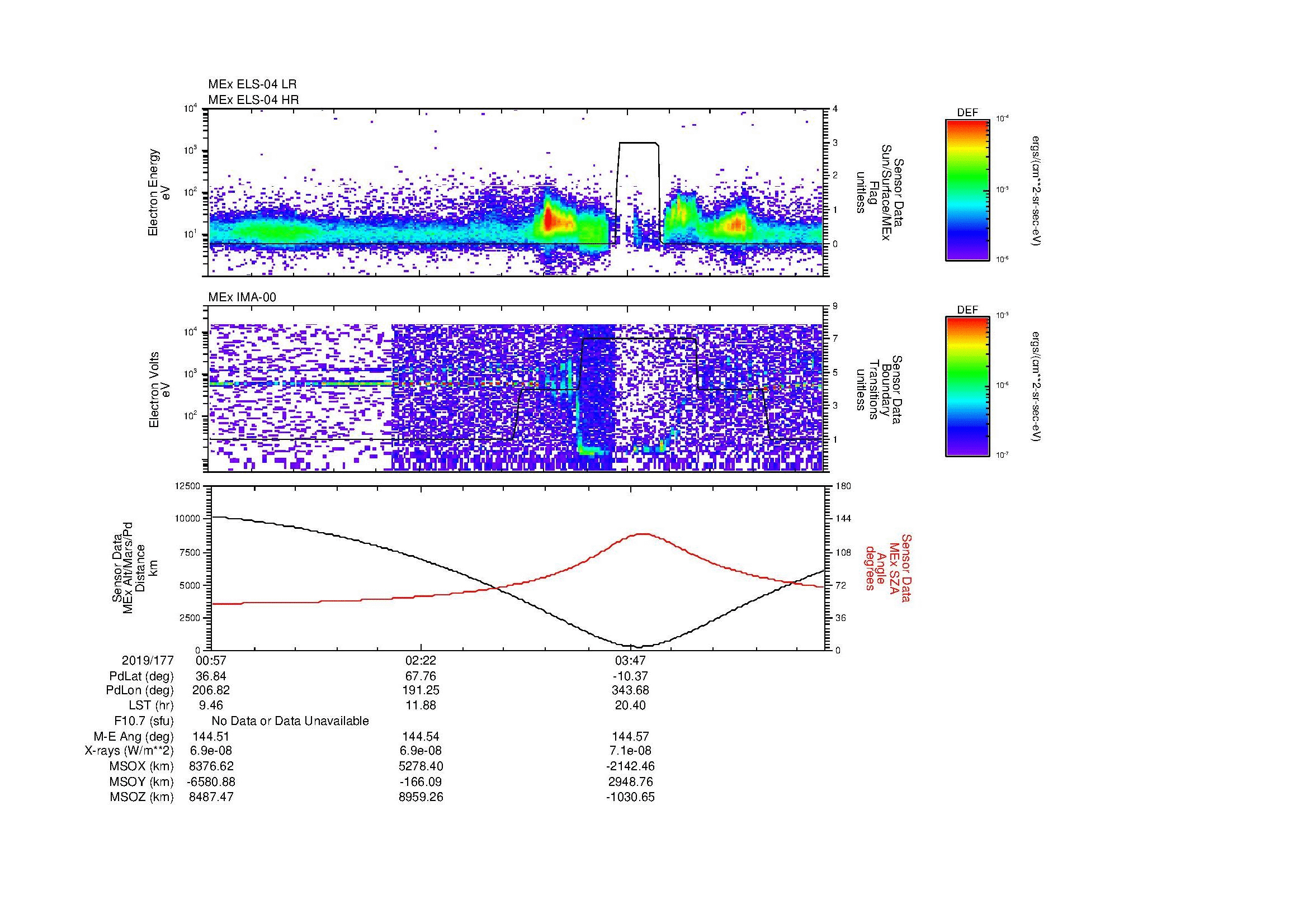The height and width of the screenshot is (924, 1308).
Task: Select the IMA DEF color bar
Action: (967, 387)
